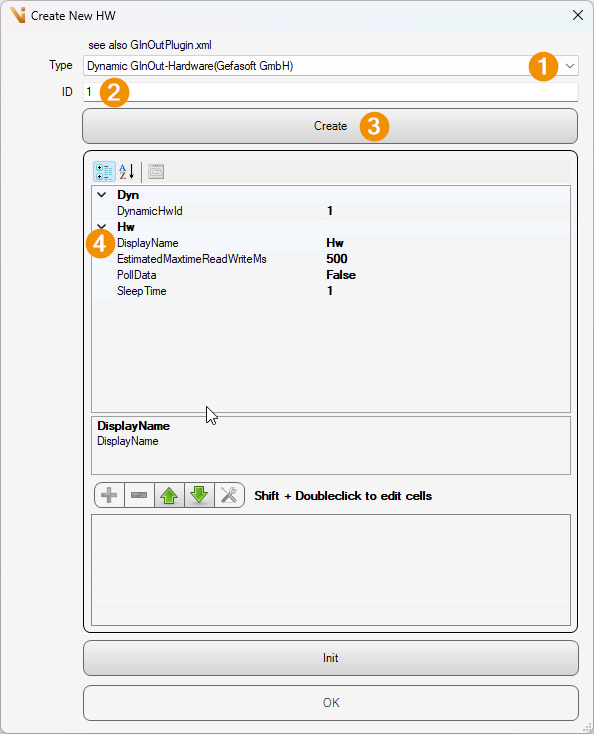
Task: Select the SleepTime property row
Action: [331, 291]
